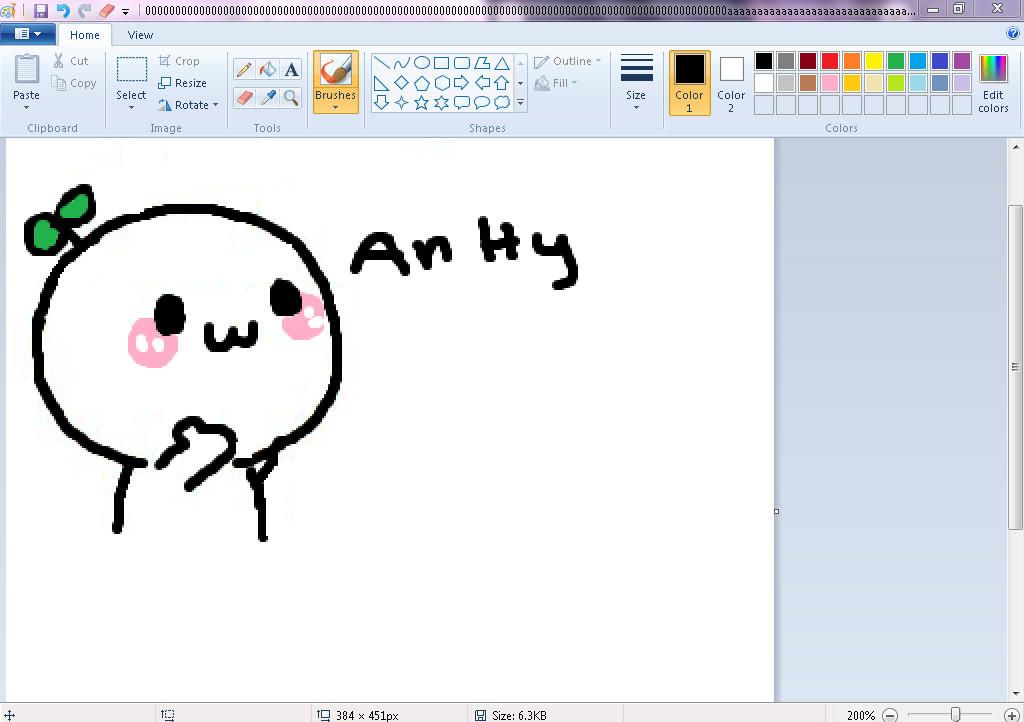Pick the green color swatch
Screen dimensions: 1024x722
(x=896, y=61)
